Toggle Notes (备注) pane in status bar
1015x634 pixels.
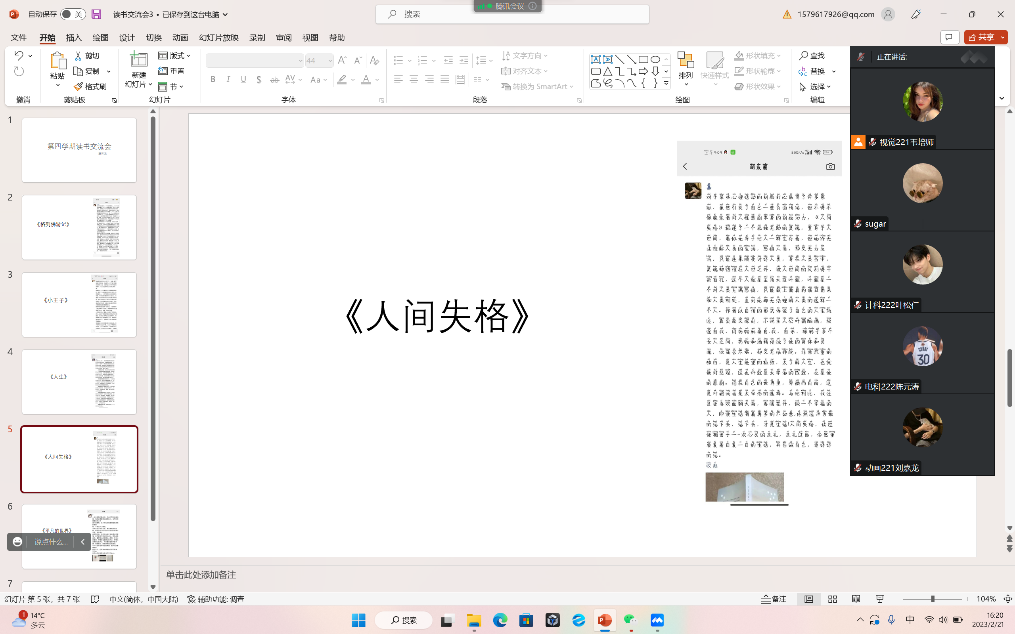point(773,599)
